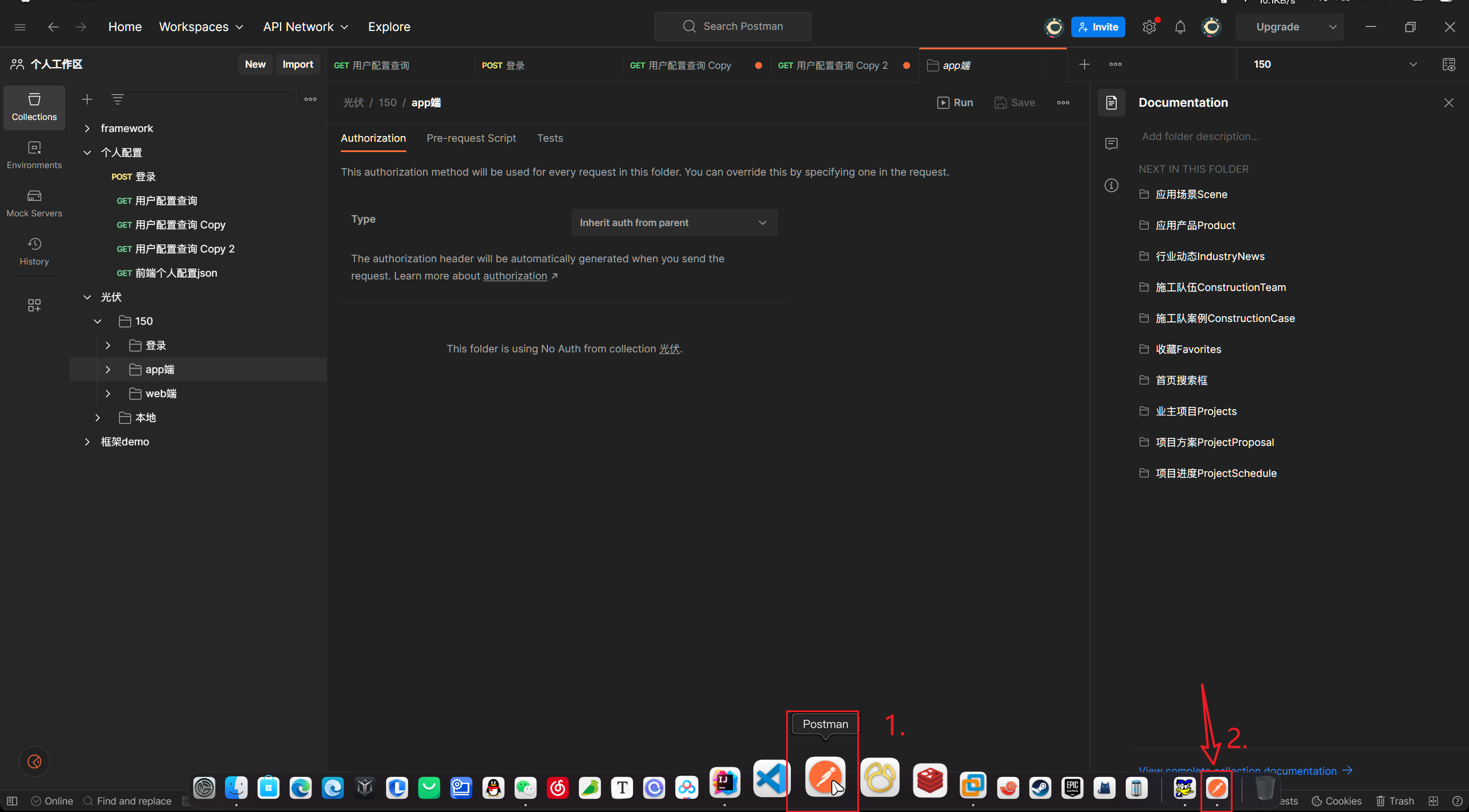
Task: Open Postman settings via the gear icon
Action: 1149,26
